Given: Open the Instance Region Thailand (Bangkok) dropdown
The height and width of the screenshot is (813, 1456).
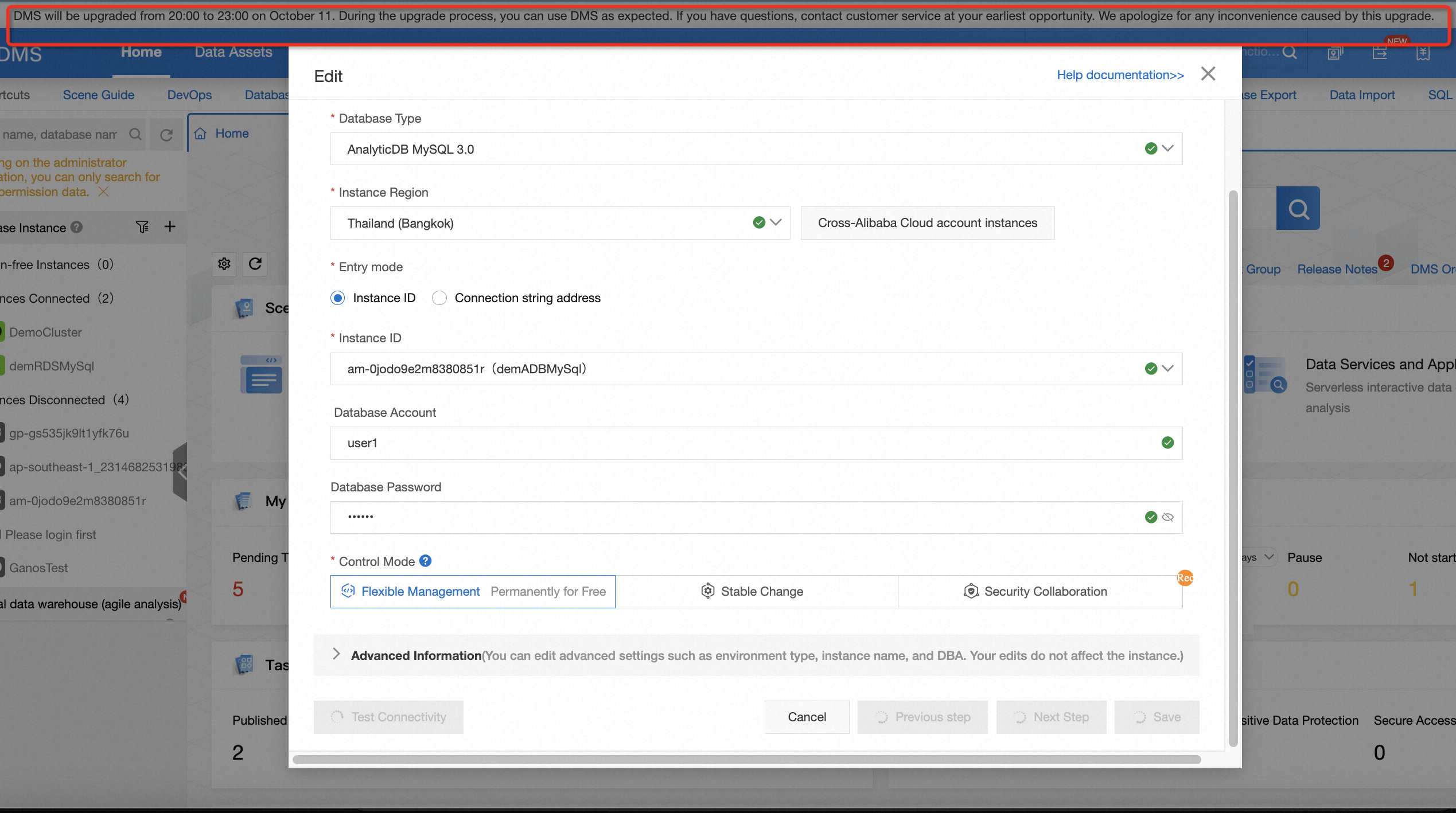Looking at the screenshot, I should coord(560,223).
